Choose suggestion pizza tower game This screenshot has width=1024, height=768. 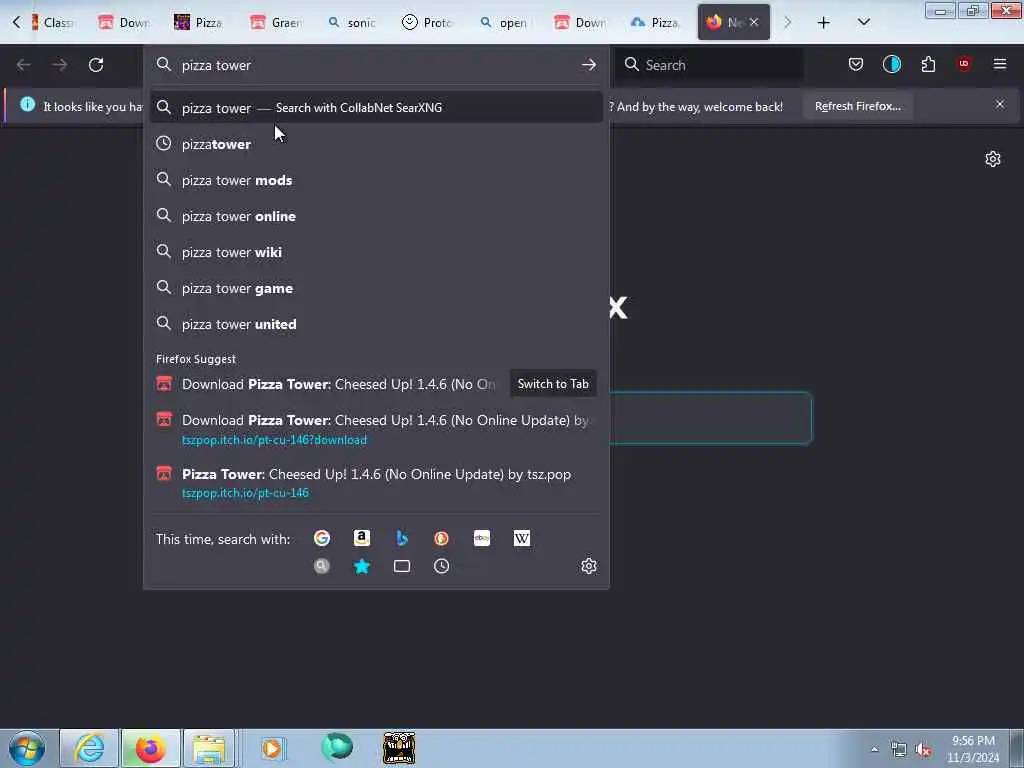pyautogui.click(x=376, y=288)
